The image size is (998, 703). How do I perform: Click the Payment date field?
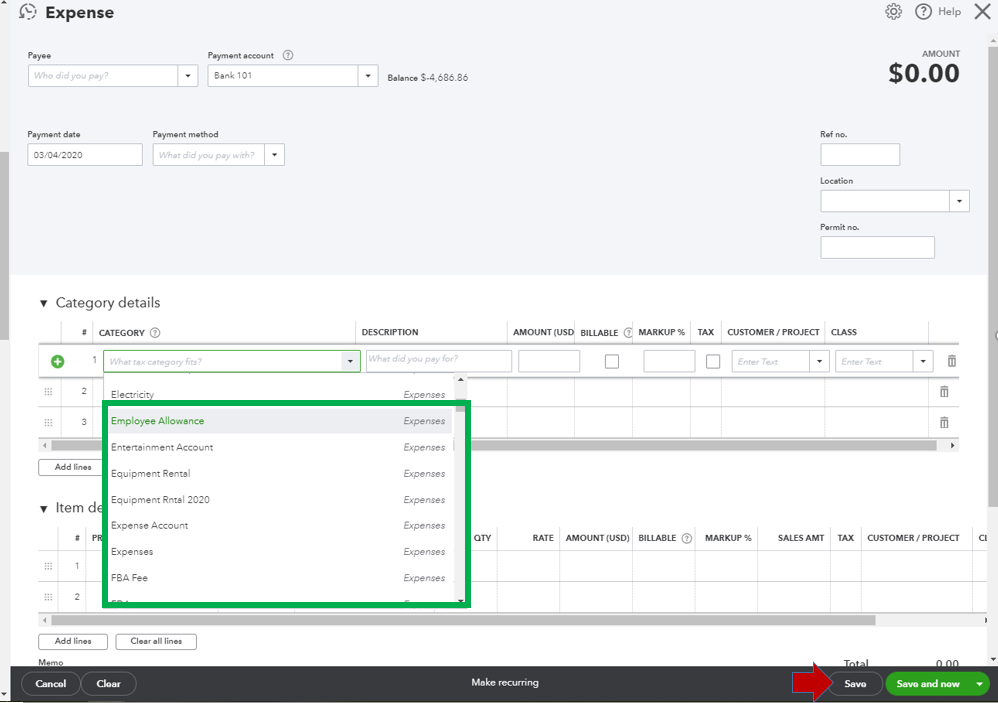[85, 155]
